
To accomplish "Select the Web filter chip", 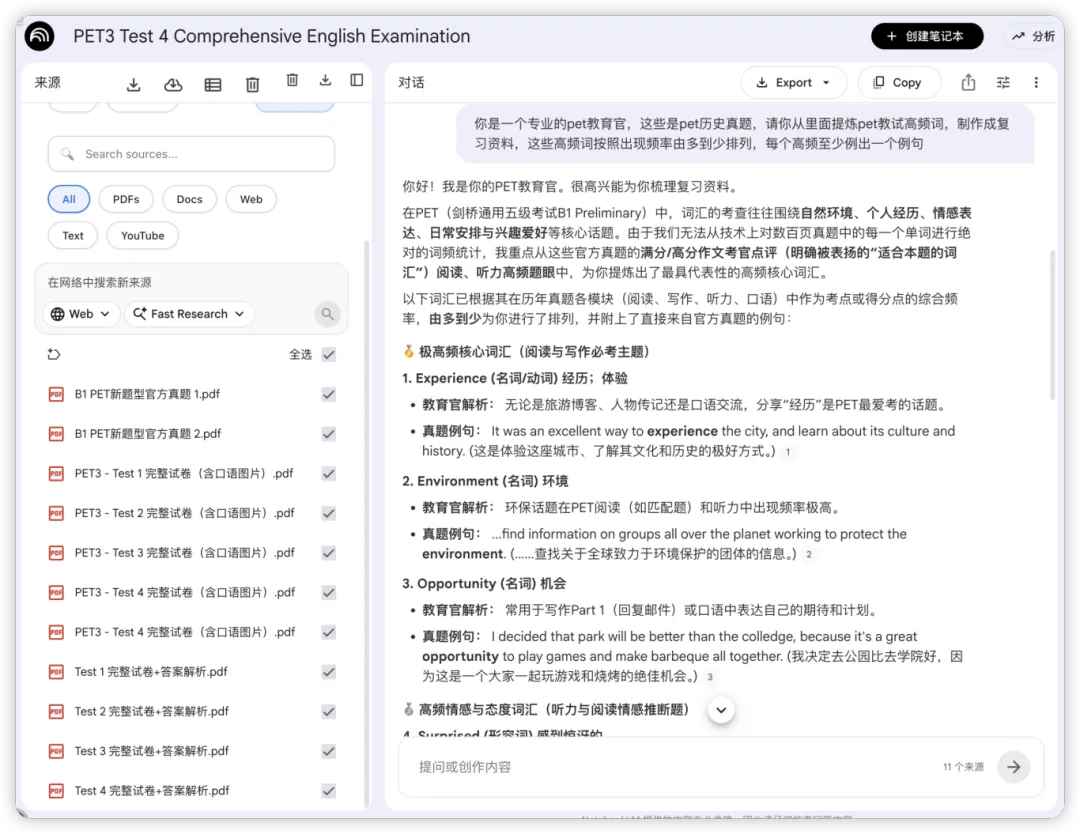I will pos(251,199).
